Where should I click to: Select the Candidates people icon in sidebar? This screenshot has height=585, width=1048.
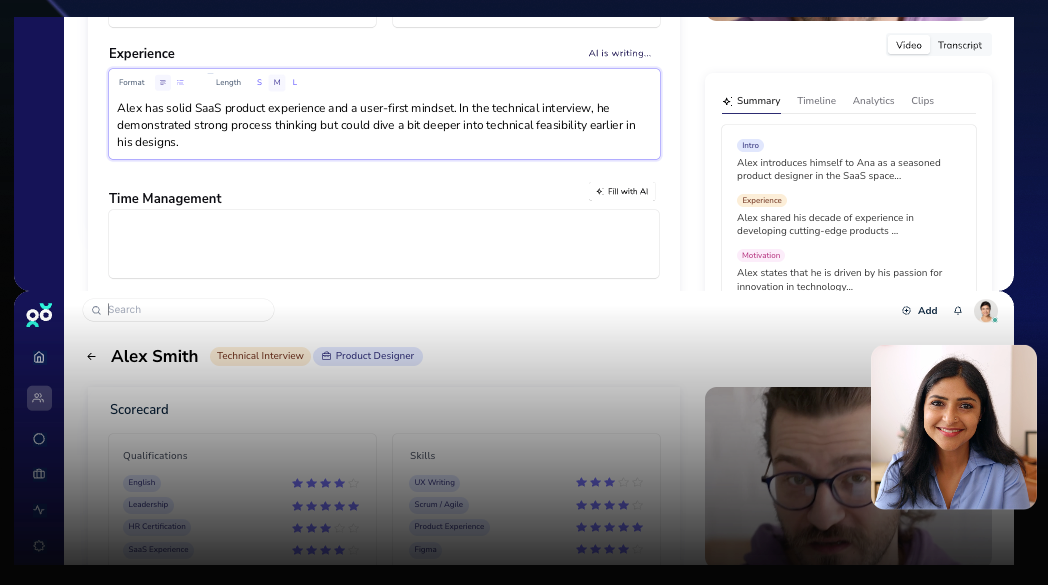coord(39,398)
